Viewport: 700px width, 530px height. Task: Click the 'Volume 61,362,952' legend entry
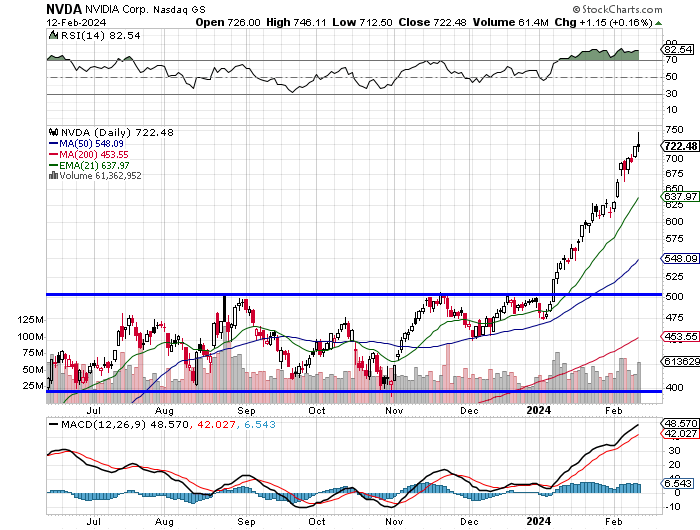[100, 175]
